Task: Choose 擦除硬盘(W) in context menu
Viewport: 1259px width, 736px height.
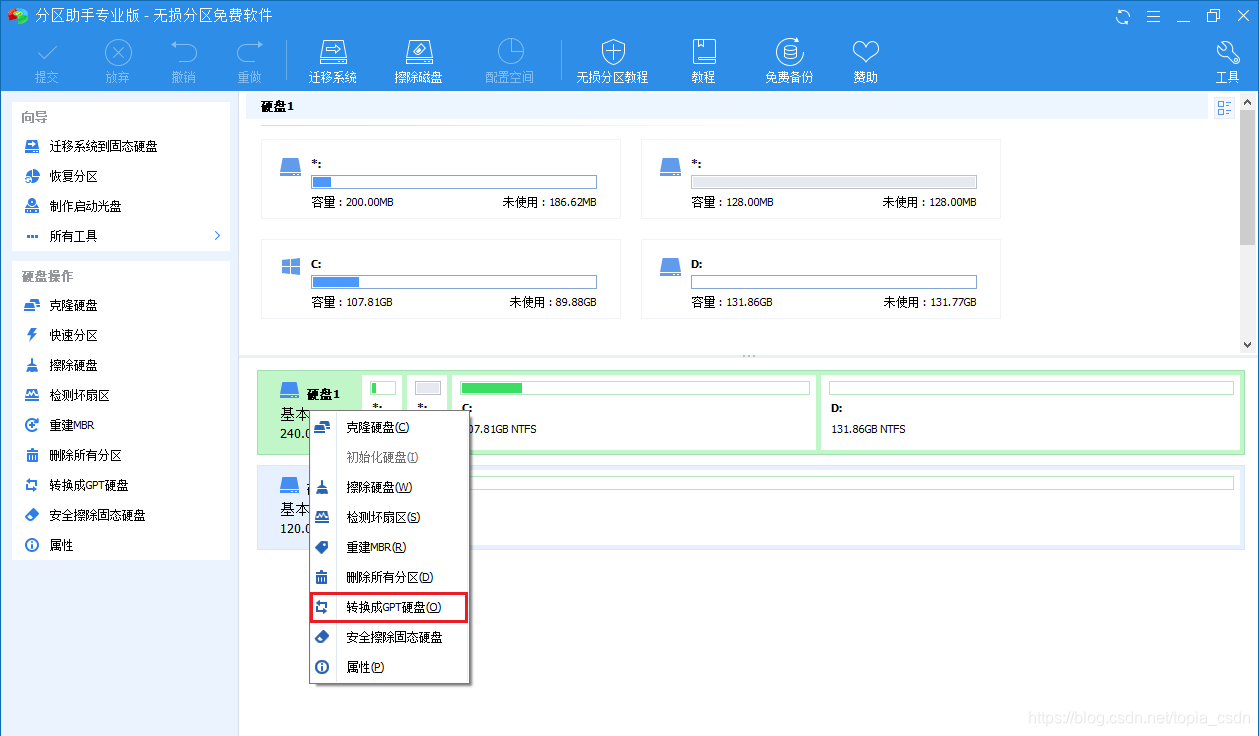Action: 389,487
